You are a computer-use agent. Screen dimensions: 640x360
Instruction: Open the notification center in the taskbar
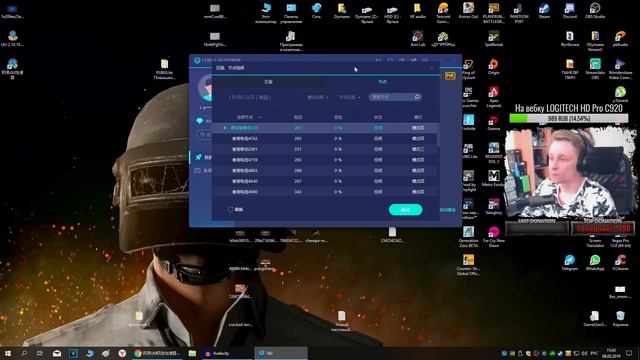tap(629, 353)
